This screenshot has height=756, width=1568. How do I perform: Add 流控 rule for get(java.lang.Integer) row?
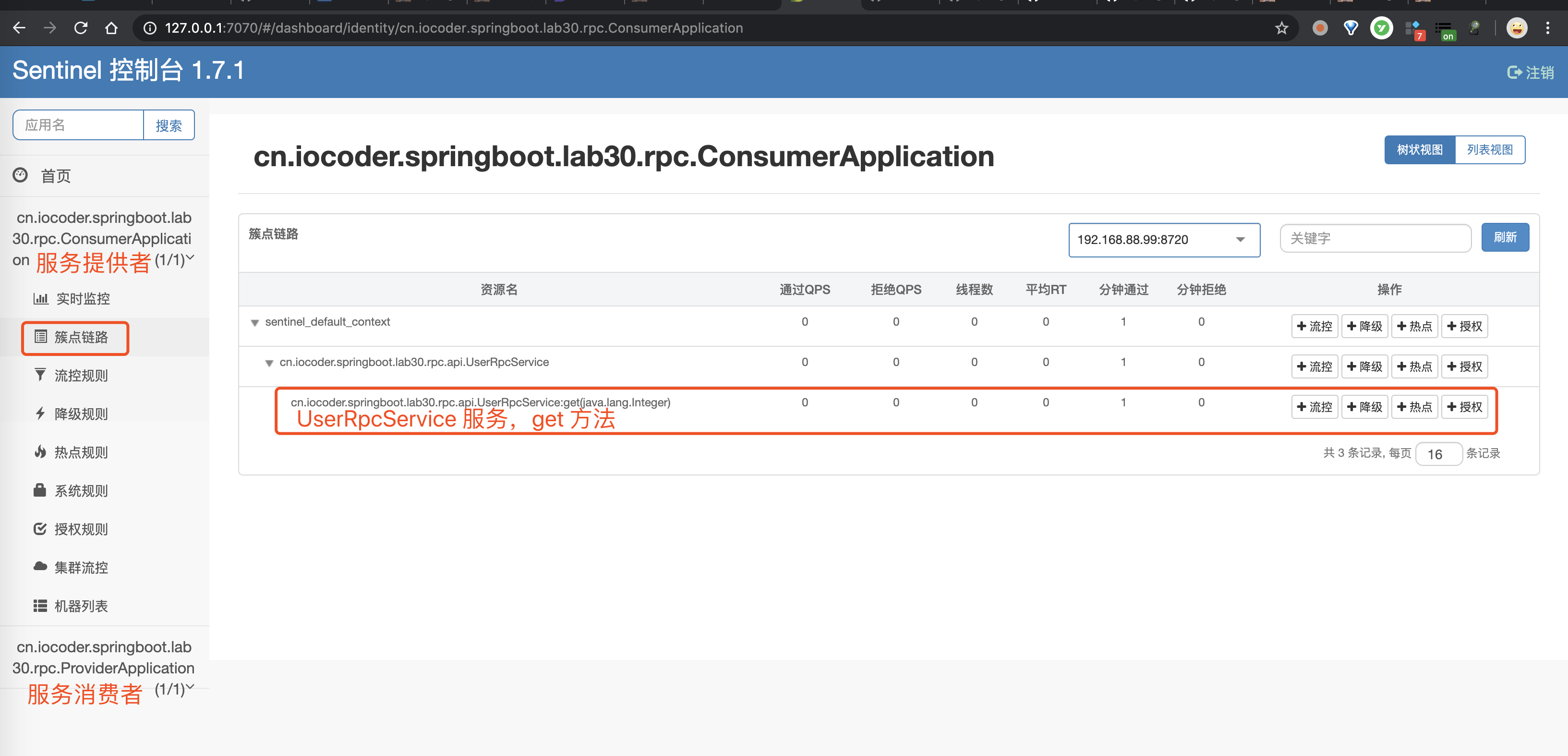pos(1314,407)
